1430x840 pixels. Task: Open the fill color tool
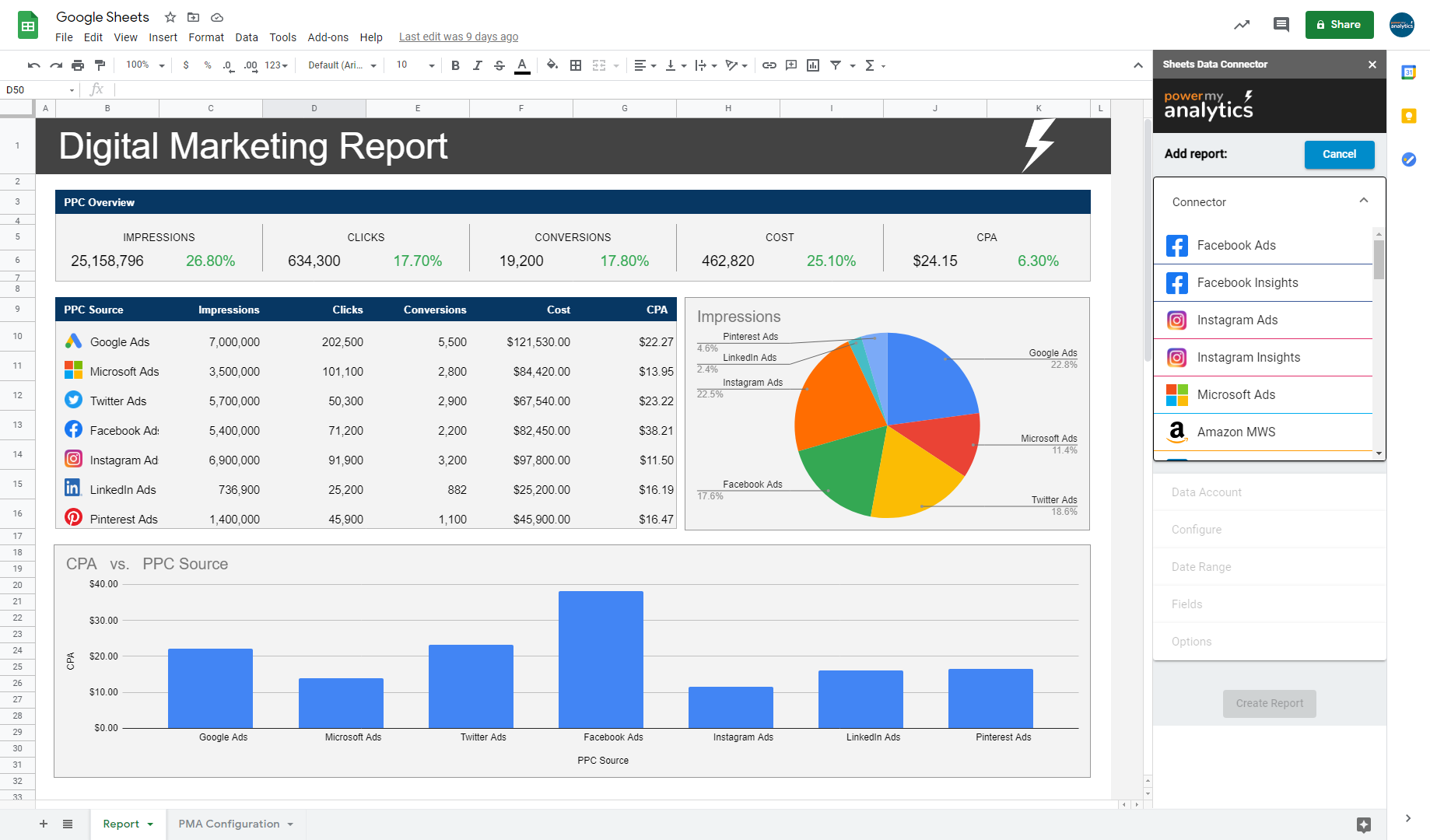tap(552, 65)
